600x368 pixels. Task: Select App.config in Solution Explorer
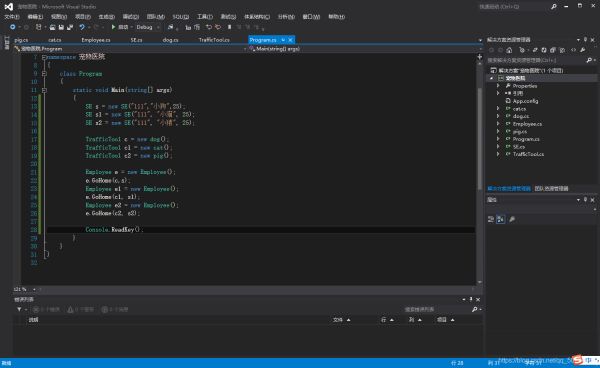525,101
